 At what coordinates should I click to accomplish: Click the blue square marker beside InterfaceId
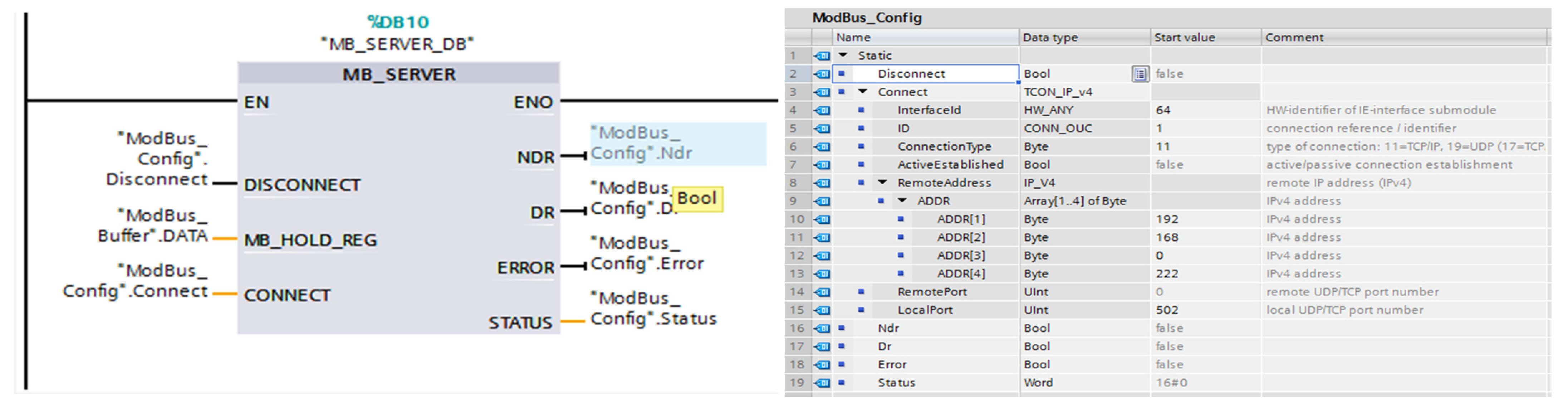pyautogui.click(x=861, y=110)
